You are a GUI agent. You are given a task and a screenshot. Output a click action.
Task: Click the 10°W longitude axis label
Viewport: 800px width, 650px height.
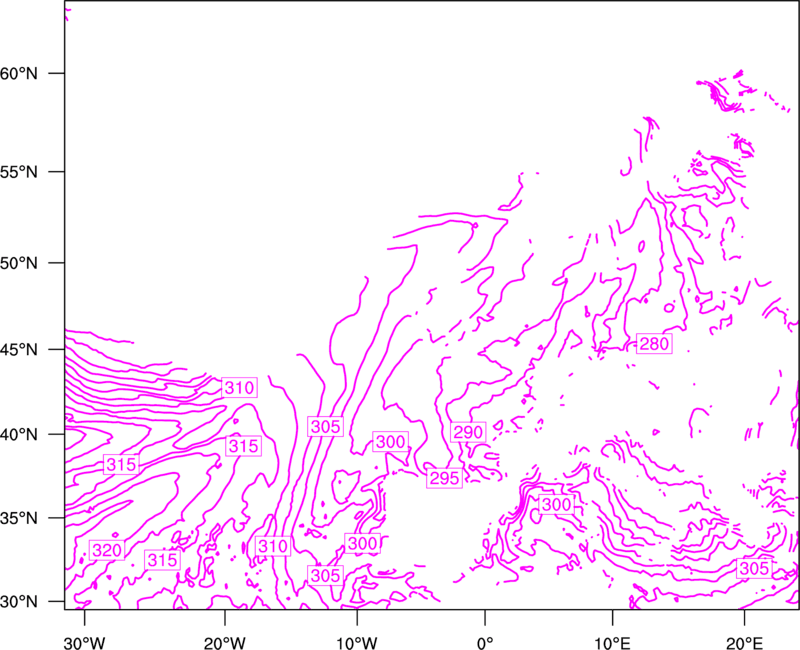point(356,643)
